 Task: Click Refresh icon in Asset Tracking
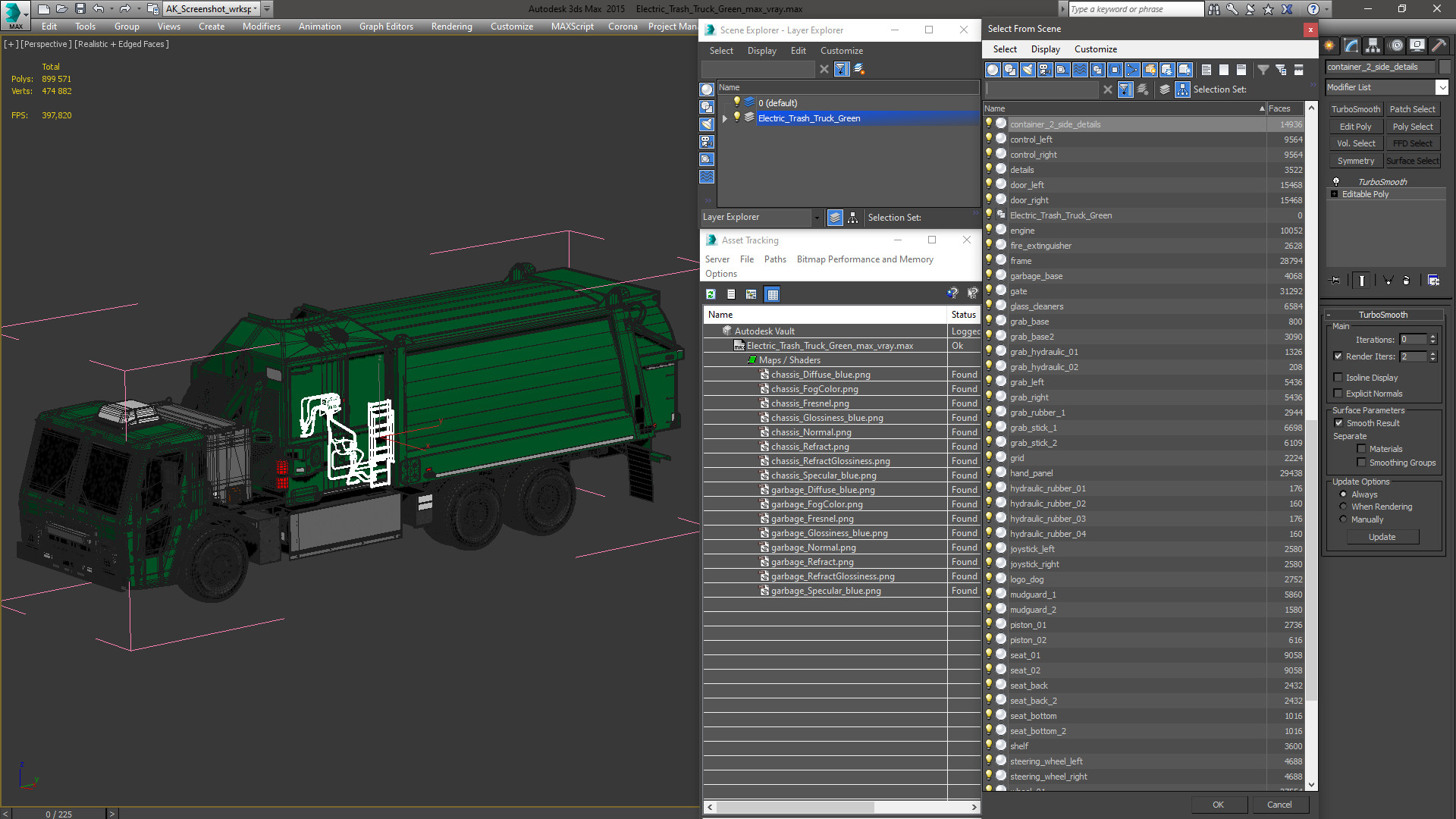[711, 294]
